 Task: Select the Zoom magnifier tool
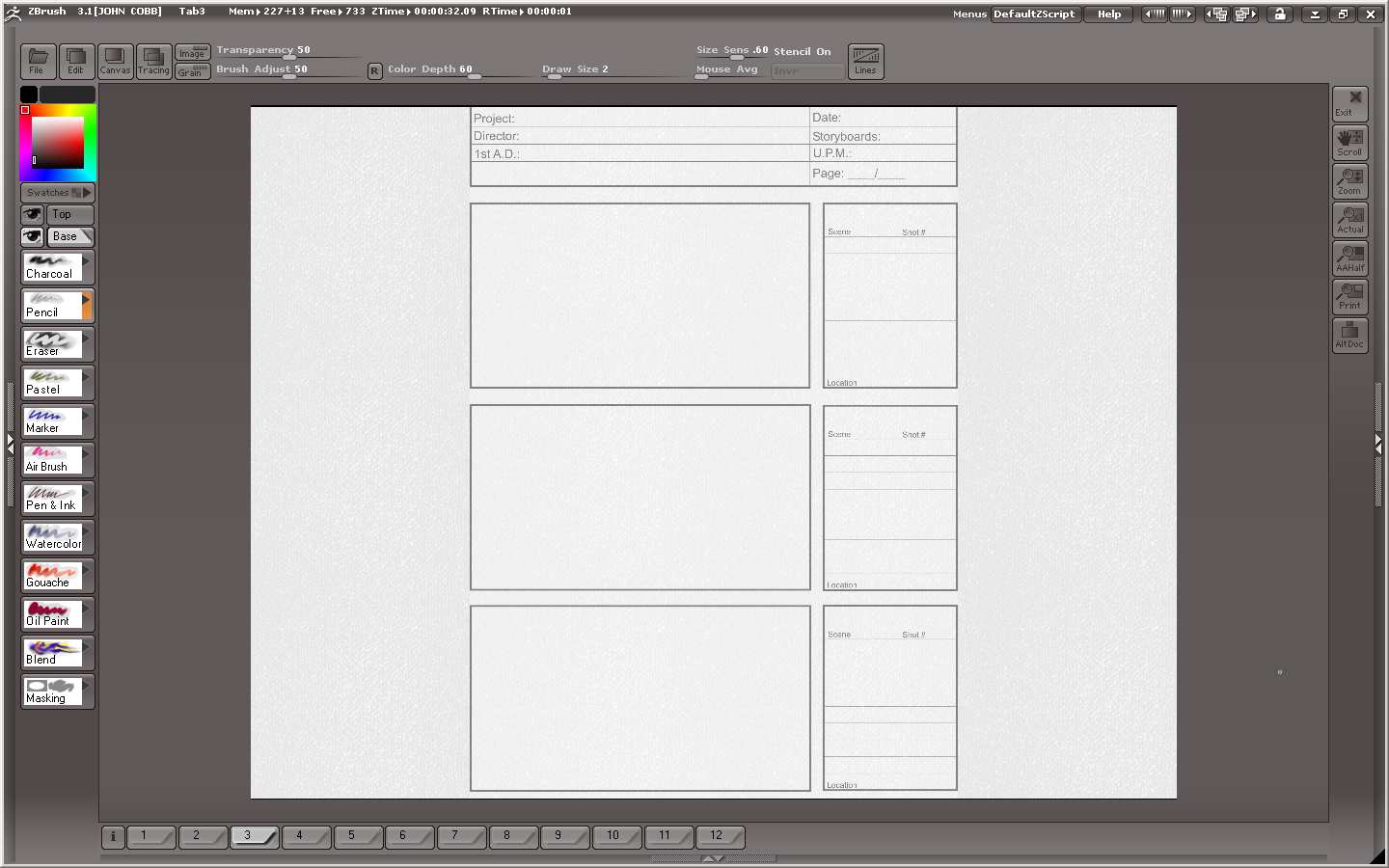(1350, 181)
